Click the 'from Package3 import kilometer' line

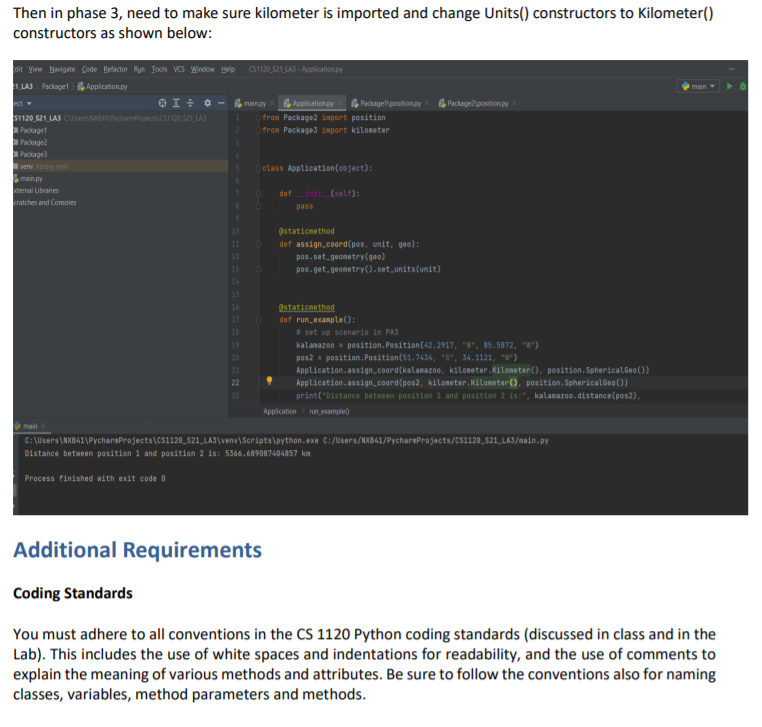click(x=326, y=130)
